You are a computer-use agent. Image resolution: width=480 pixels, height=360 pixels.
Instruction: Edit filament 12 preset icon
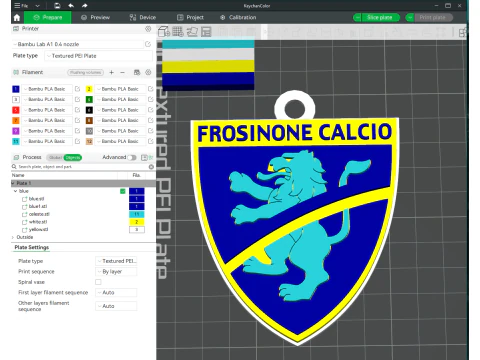(151, 141)
